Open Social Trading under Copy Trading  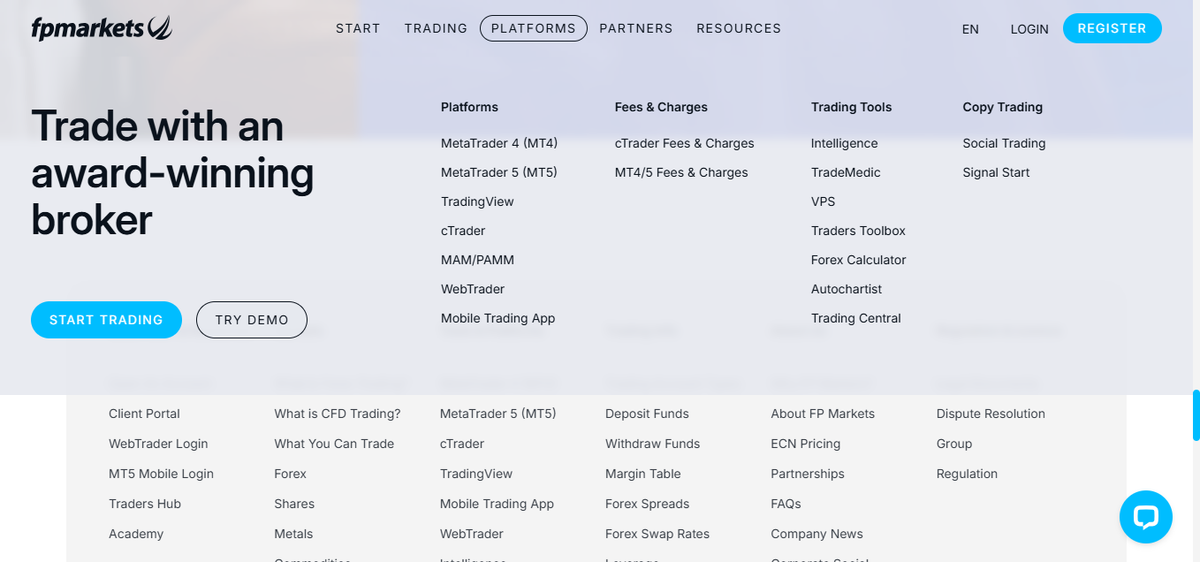(x=1004, y=143)
